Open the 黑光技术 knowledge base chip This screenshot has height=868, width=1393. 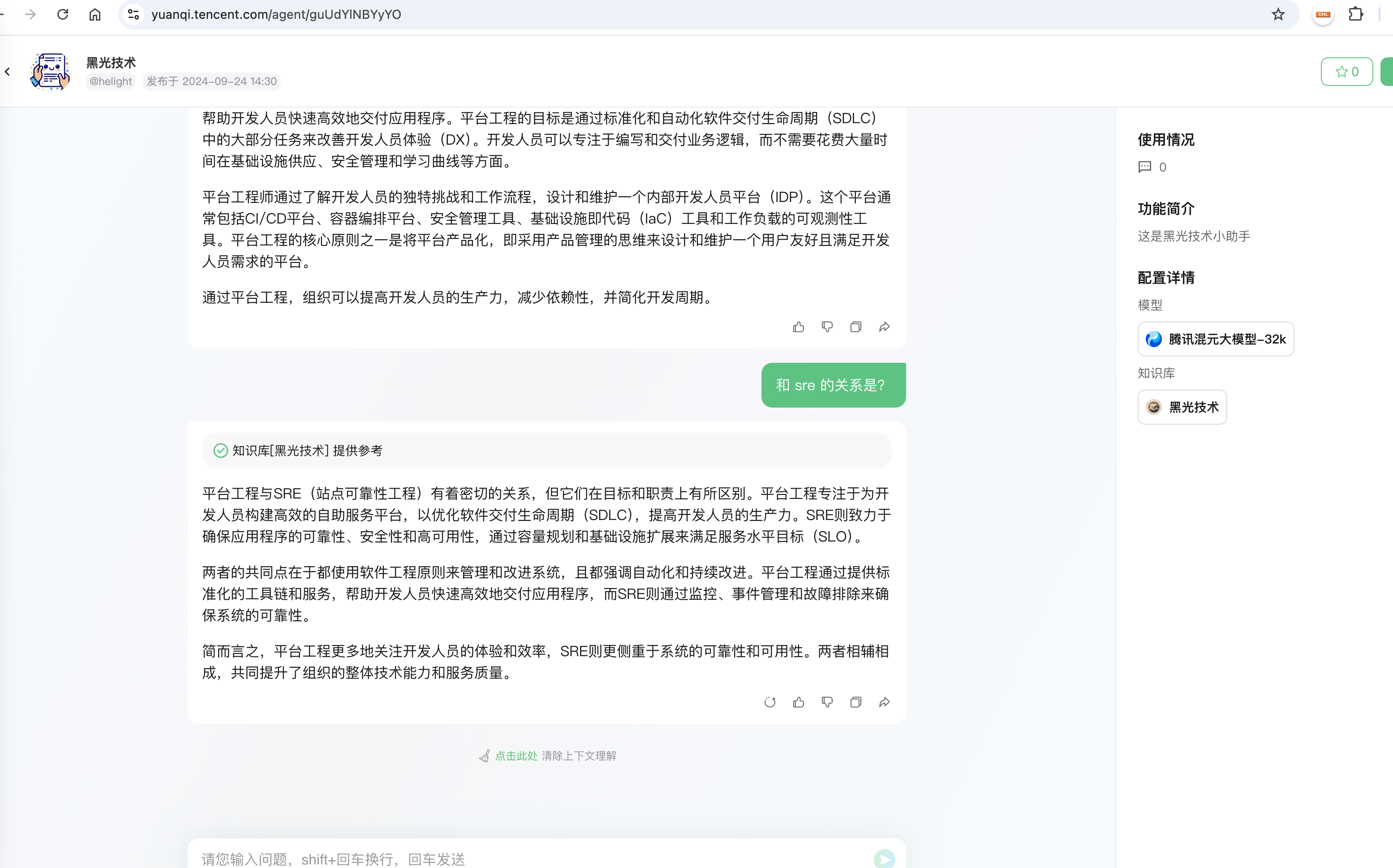tap(1182, 407)
